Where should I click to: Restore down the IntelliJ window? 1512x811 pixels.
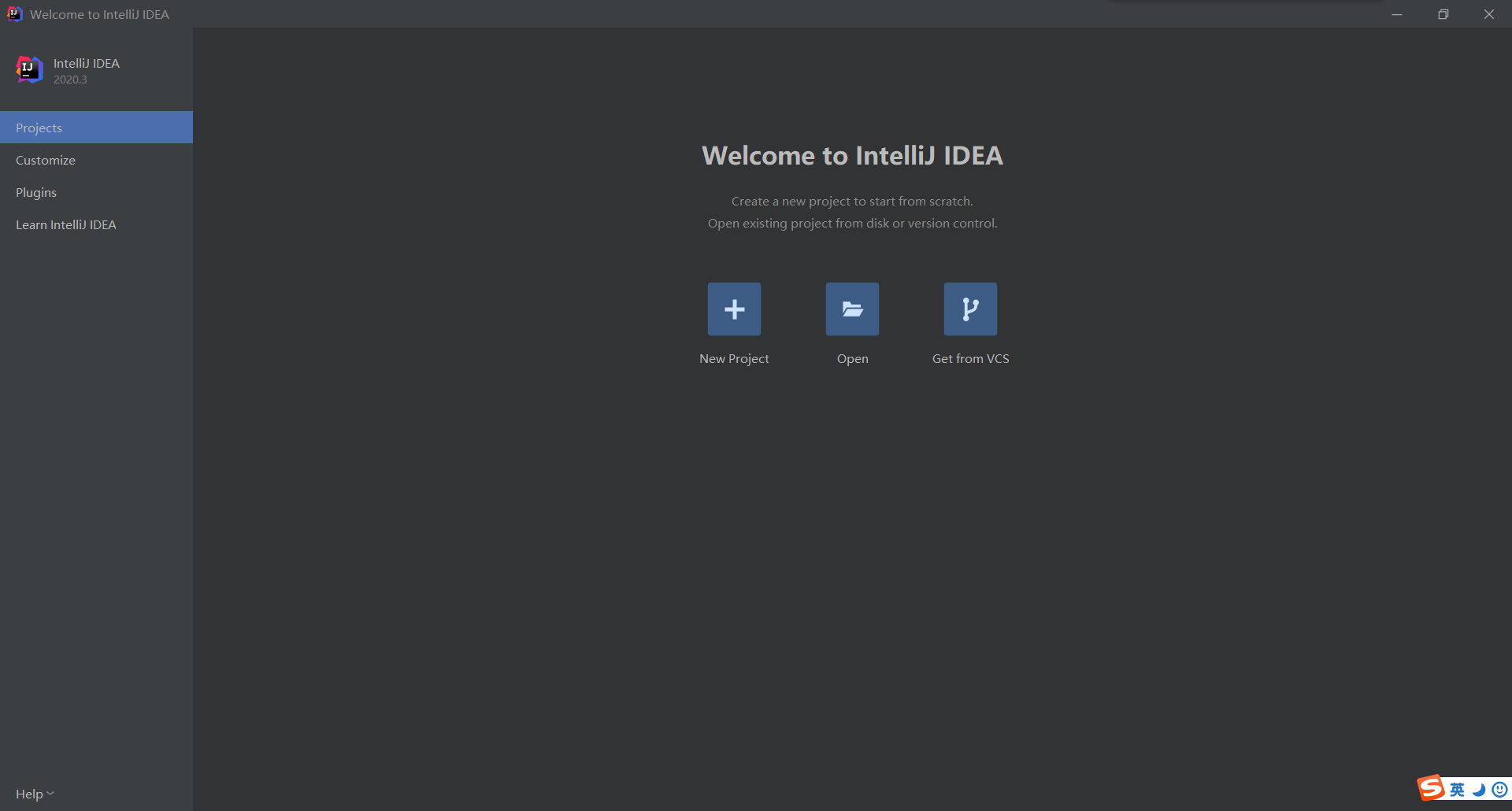pyautogui.click(x=1443, y=14)
